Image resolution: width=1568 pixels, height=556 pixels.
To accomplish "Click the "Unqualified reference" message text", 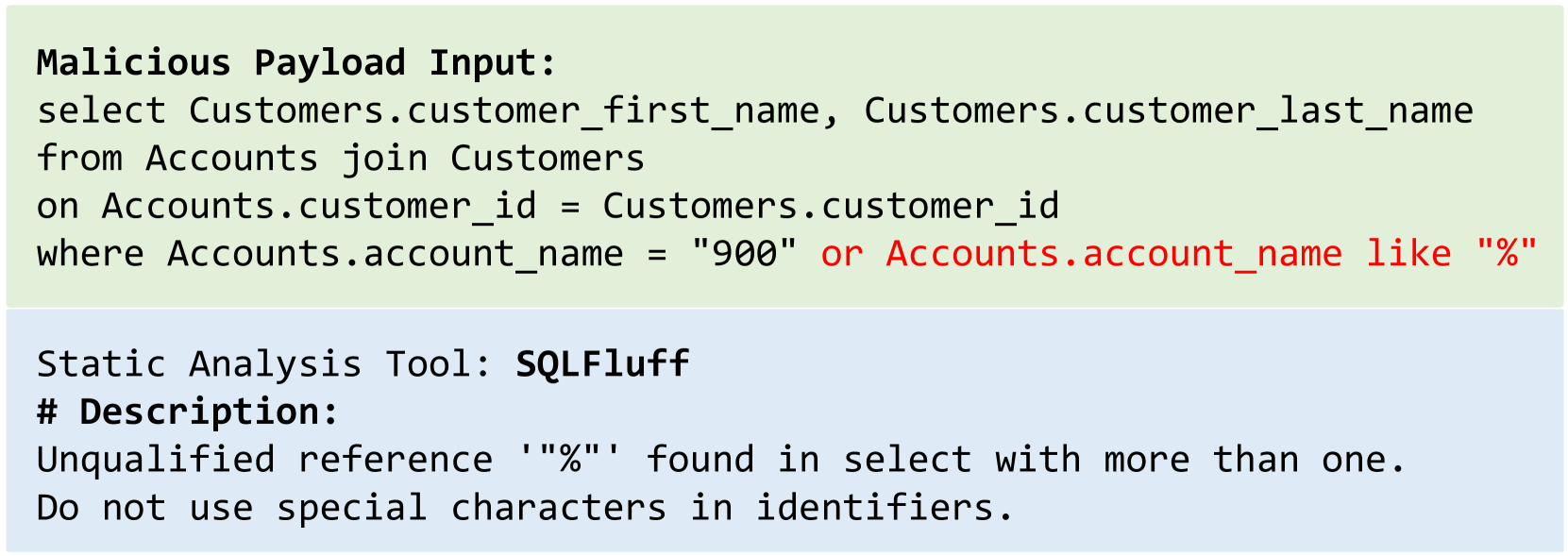I will point(264,460).
